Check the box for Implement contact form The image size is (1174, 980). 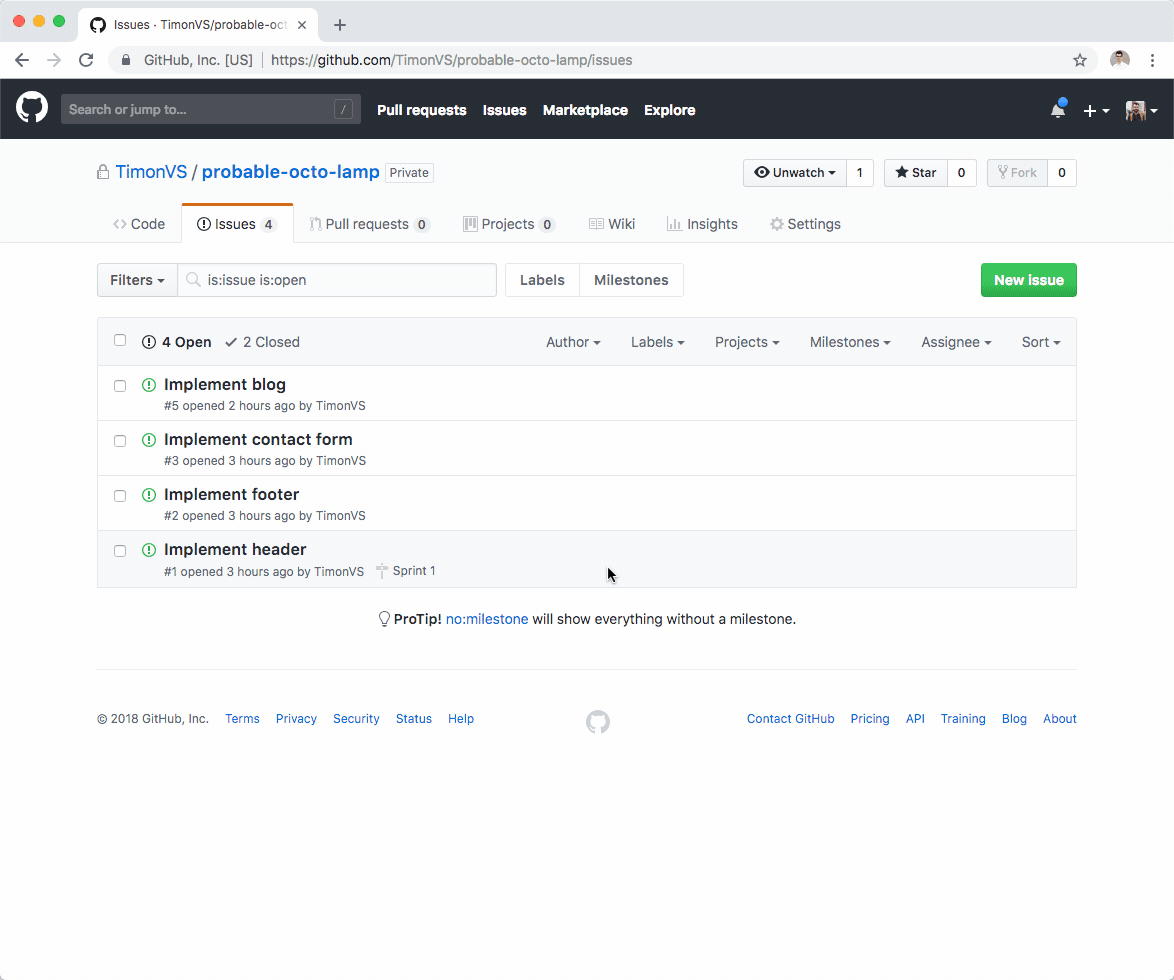pos(120,441)
